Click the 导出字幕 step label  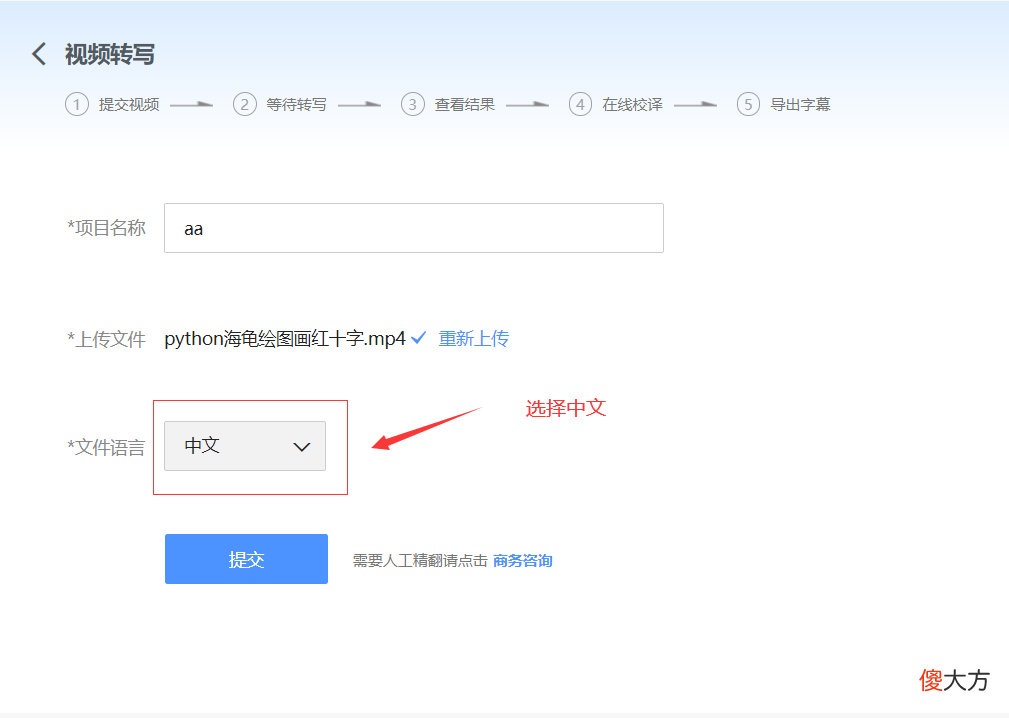pyautogui.click(x=801, y=104)
